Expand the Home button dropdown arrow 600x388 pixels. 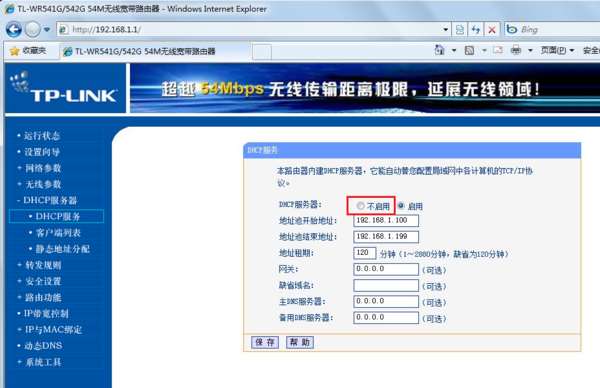click(454, 50)
